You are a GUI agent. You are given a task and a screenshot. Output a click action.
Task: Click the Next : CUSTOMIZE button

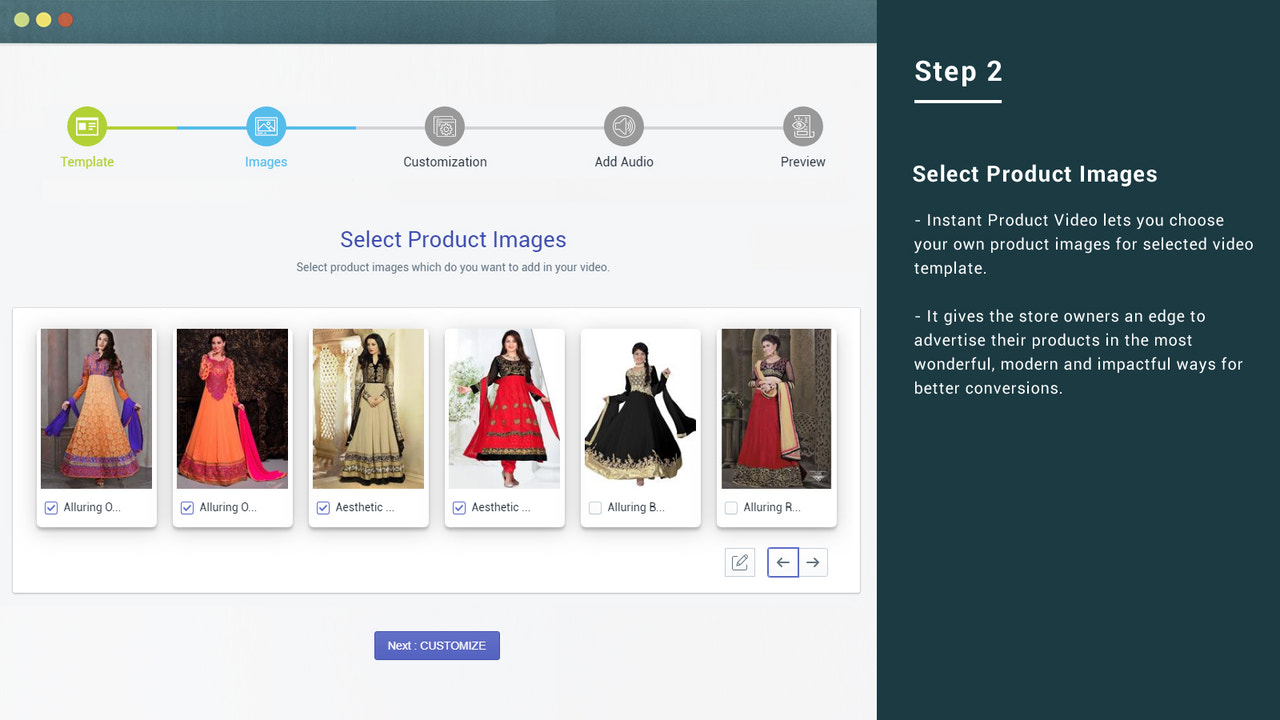(437, 645)
